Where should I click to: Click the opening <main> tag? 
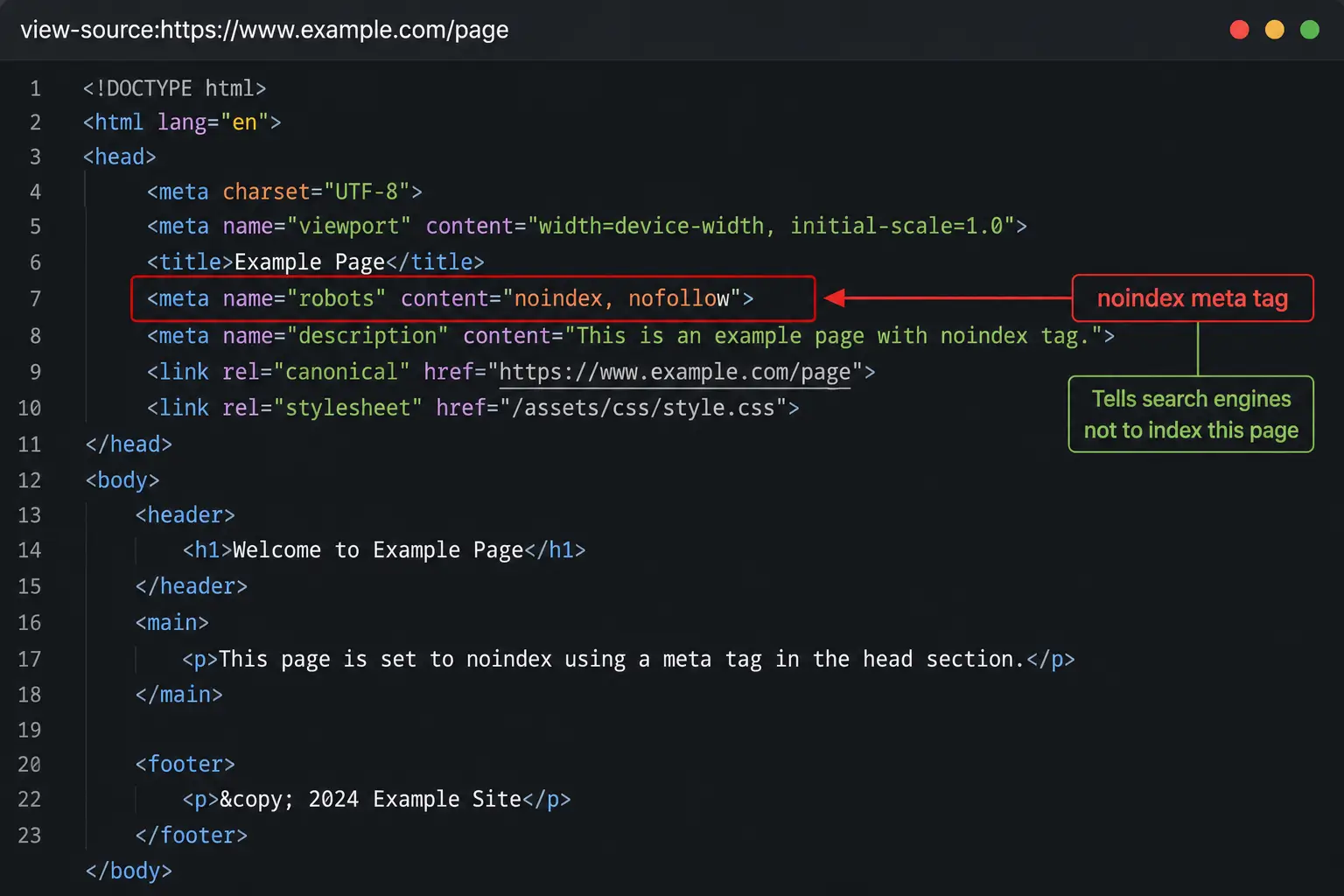tap(171, 623)
